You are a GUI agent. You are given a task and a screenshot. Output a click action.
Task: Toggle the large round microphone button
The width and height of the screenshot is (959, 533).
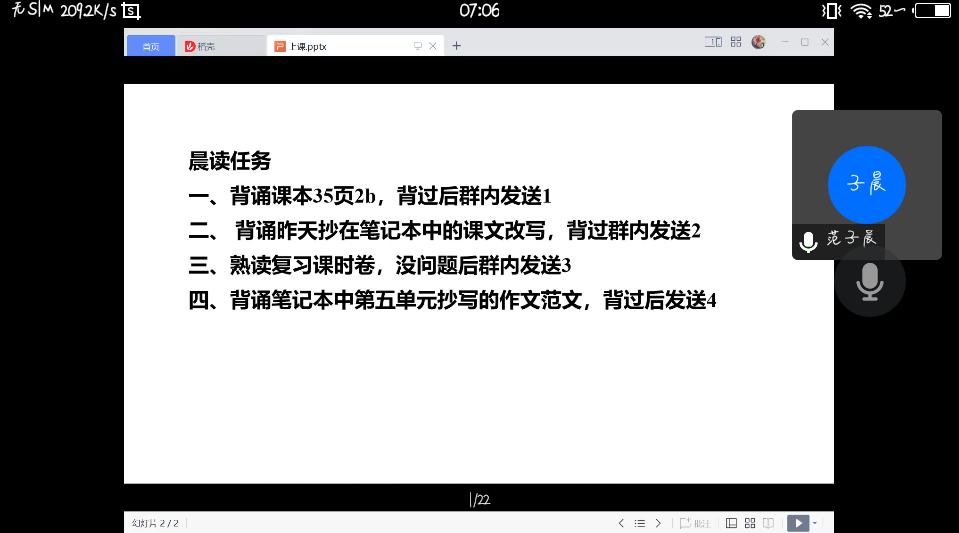[869, 281]
